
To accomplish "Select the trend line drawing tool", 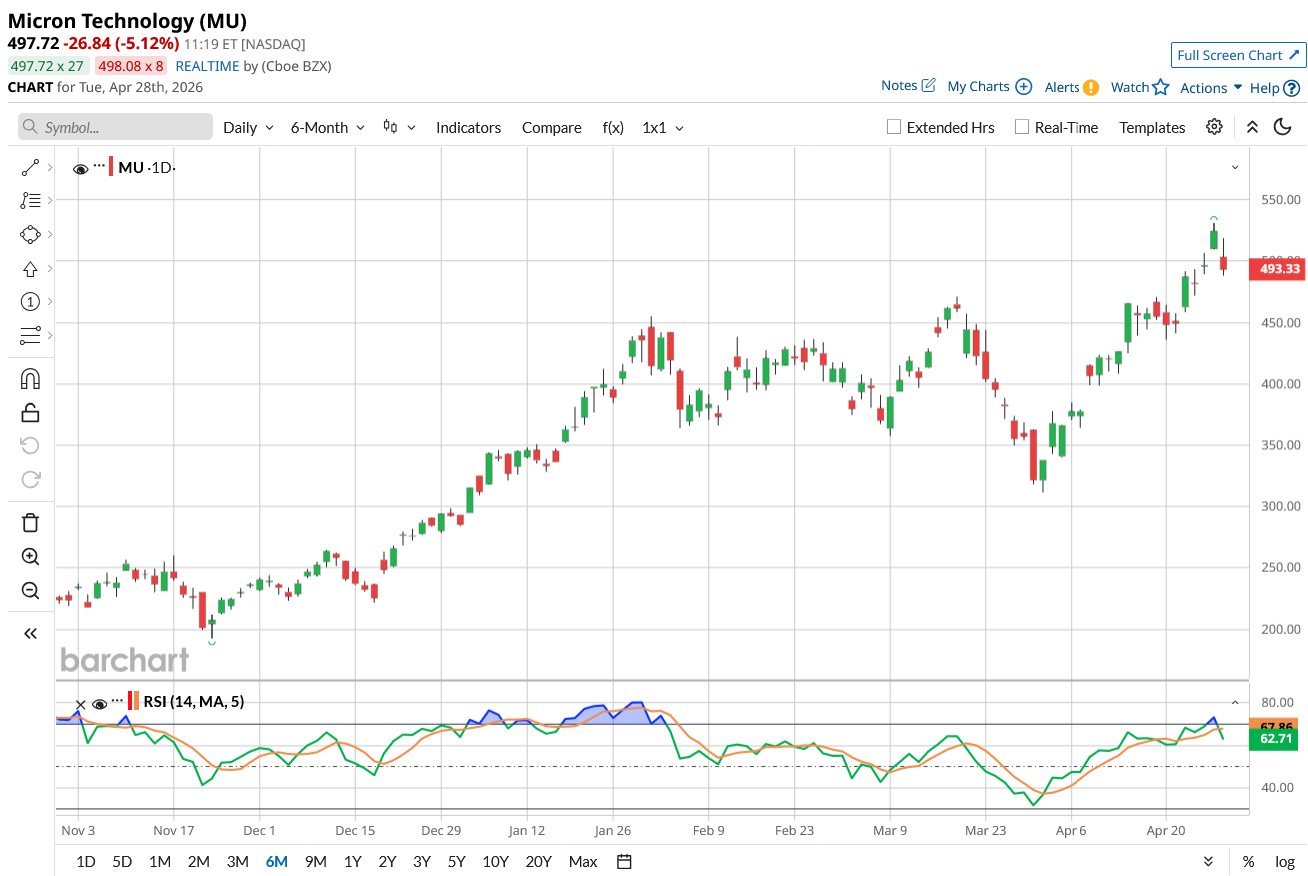I will coord(30,167).
